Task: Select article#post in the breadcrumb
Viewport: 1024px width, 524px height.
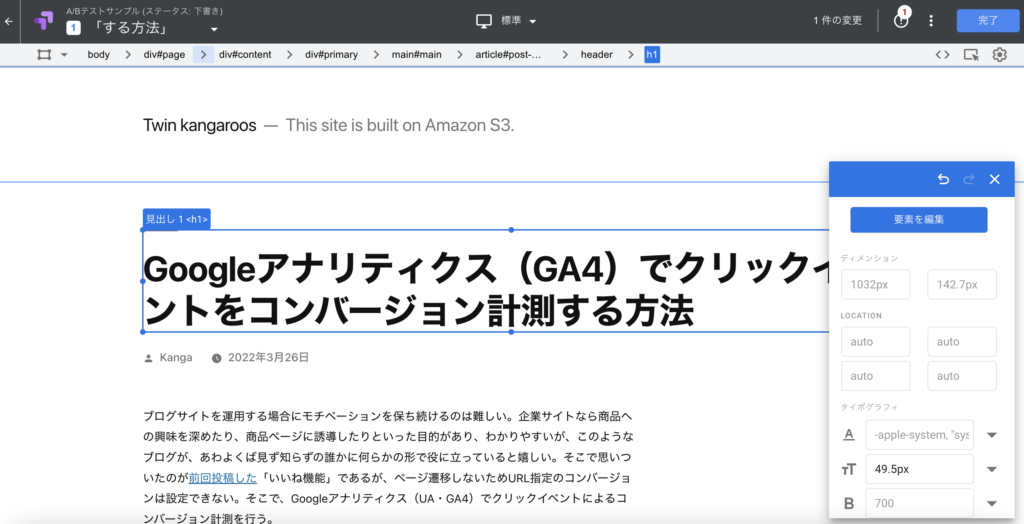Action: tap(508, 55)
